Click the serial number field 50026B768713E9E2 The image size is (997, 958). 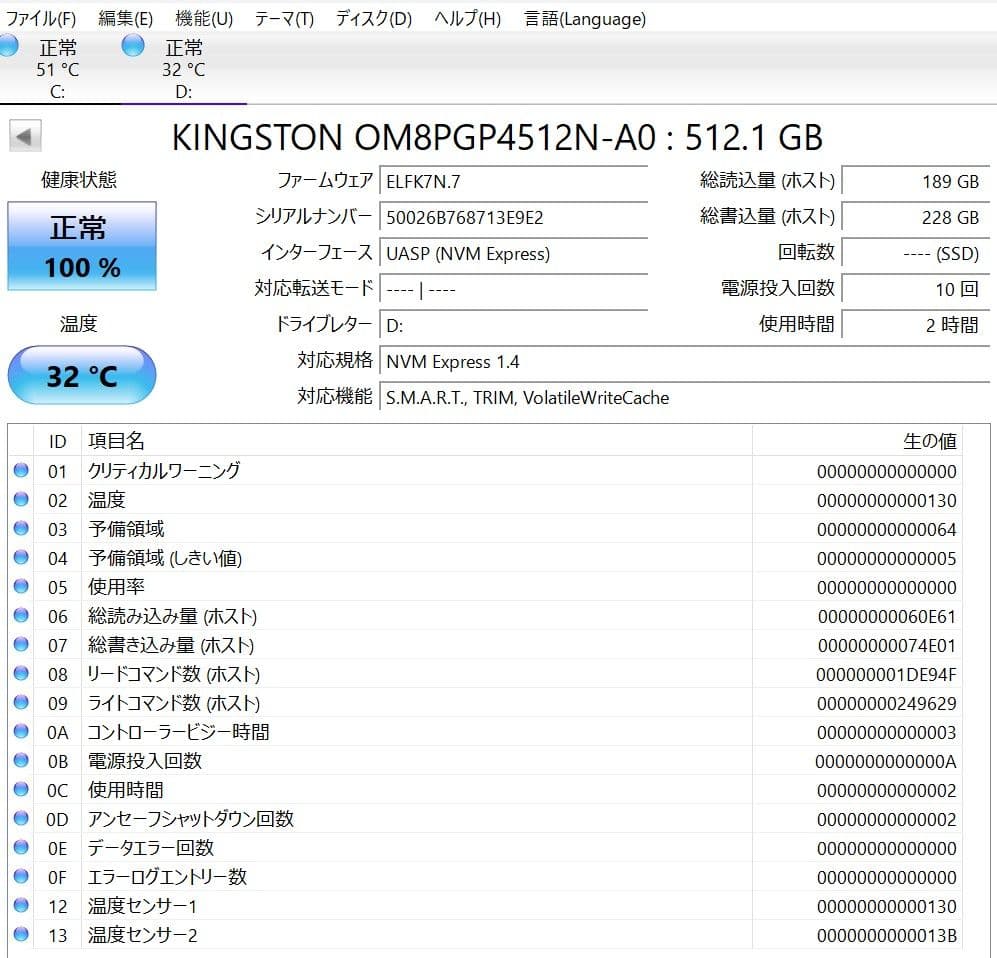point(514,217)
